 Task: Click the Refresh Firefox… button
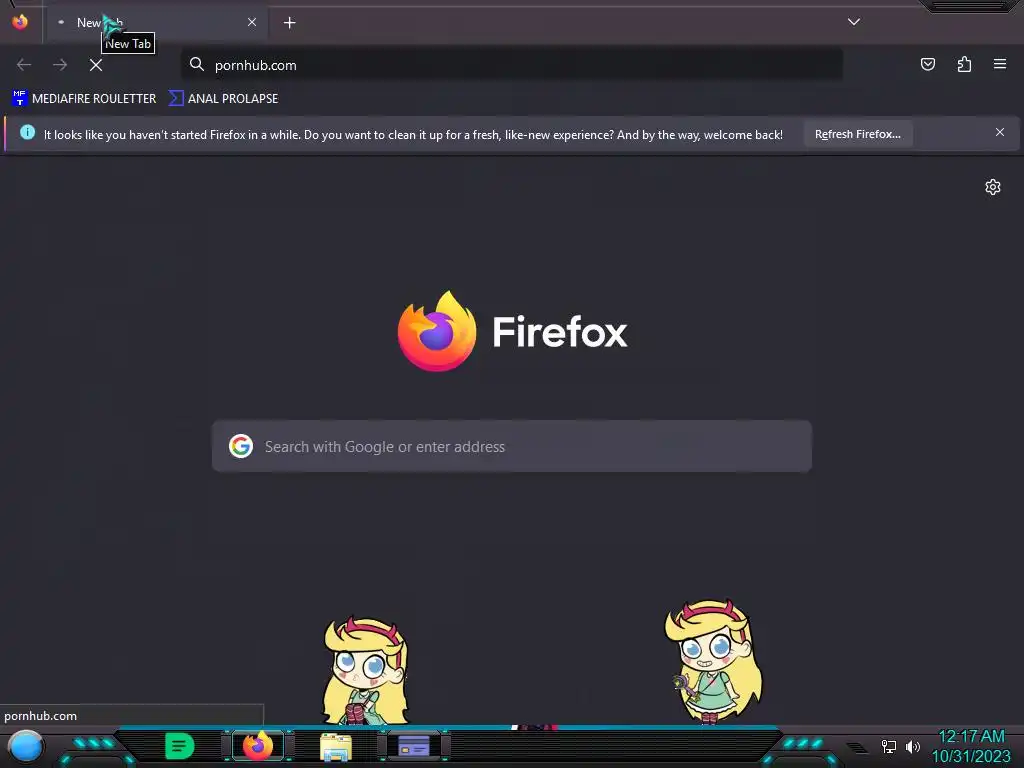click(x=857, y=134)
